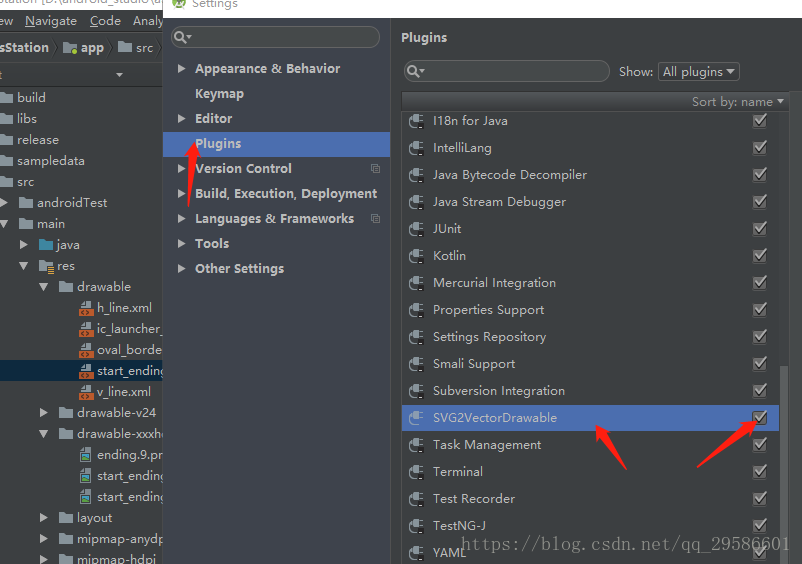The width and height of the screenshot is (802, 564).
Task: Click the h_line.xml file icon
Action: (86, 308)
